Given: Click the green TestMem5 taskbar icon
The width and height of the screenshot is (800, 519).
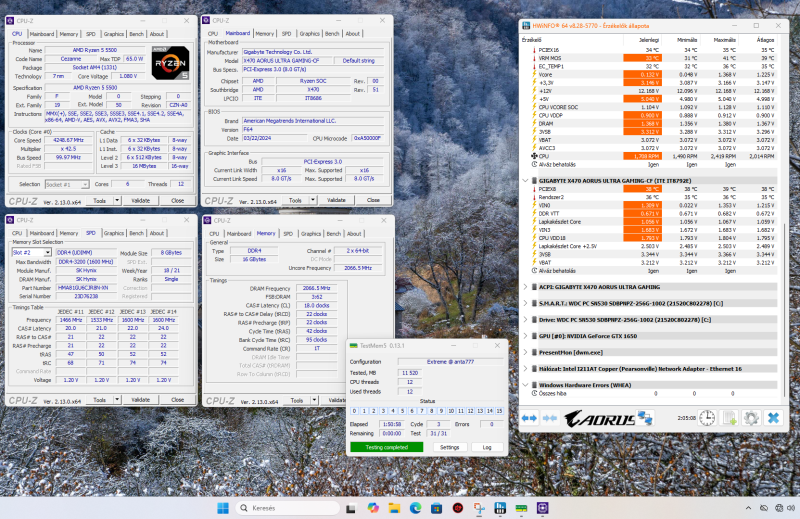Looking at the screenshot, I should 521,508.
